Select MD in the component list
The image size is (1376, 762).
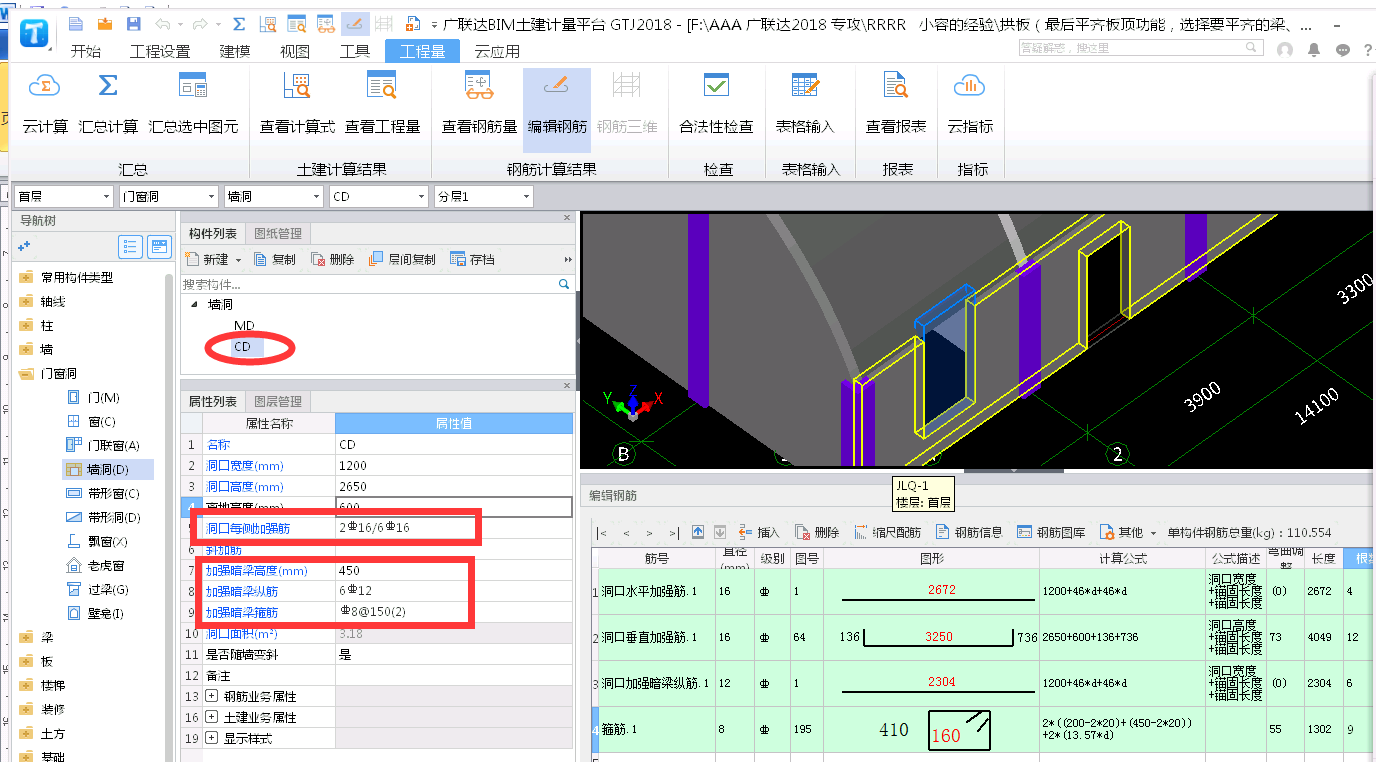click(244, 326)
